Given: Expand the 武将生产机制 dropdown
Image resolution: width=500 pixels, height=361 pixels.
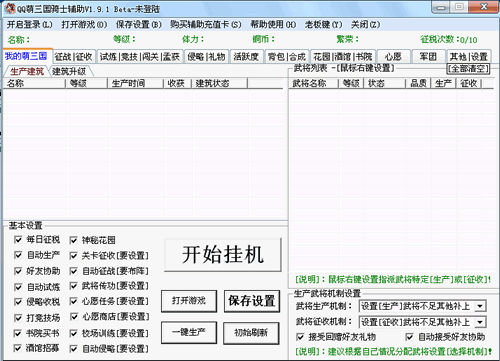Looking at the screenshot, I should [480, 306].
